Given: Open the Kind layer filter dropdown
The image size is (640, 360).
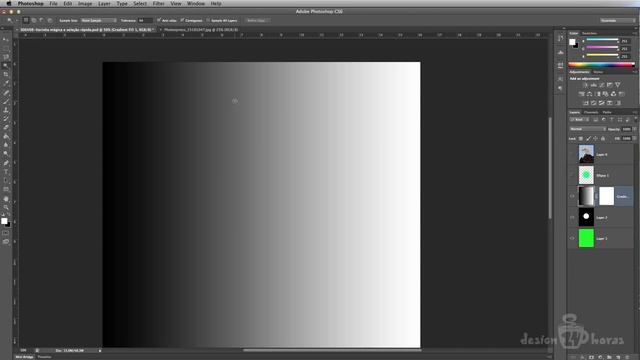Looking at the screenshot, I should point(579,120).
